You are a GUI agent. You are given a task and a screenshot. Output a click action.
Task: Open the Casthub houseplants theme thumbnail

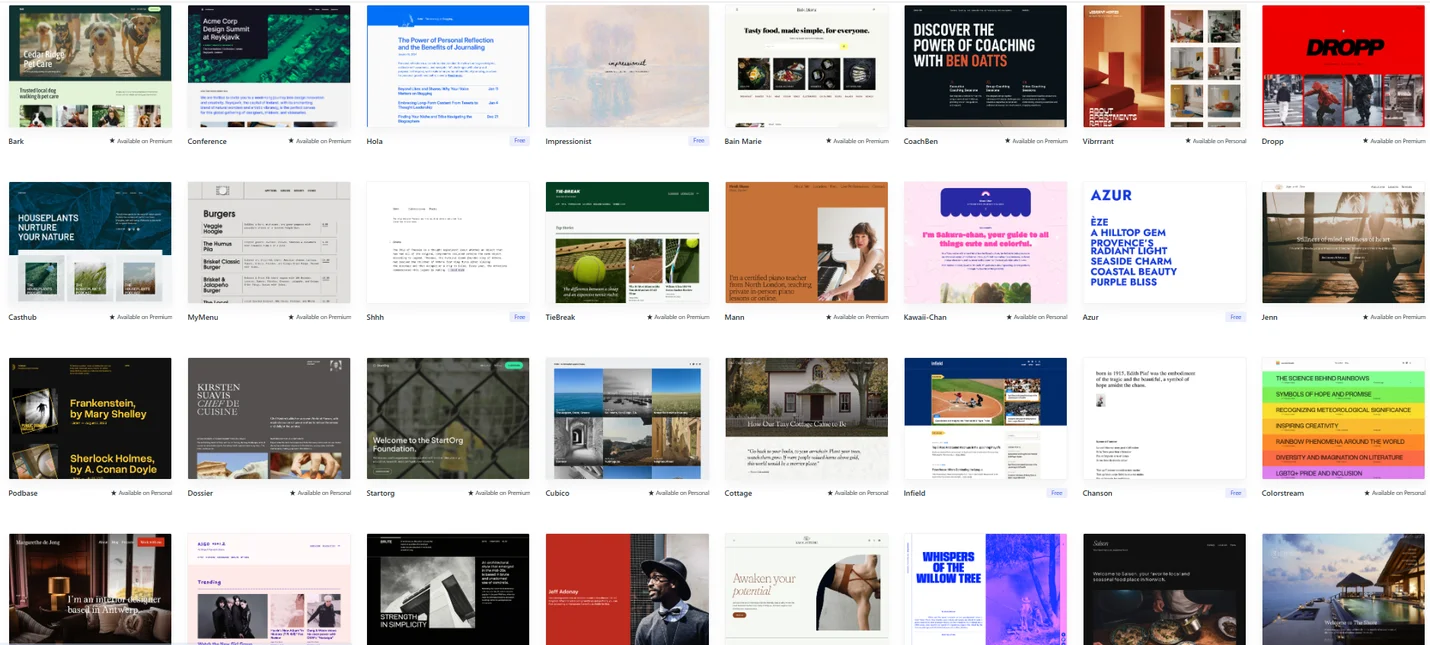pos(90,243)
